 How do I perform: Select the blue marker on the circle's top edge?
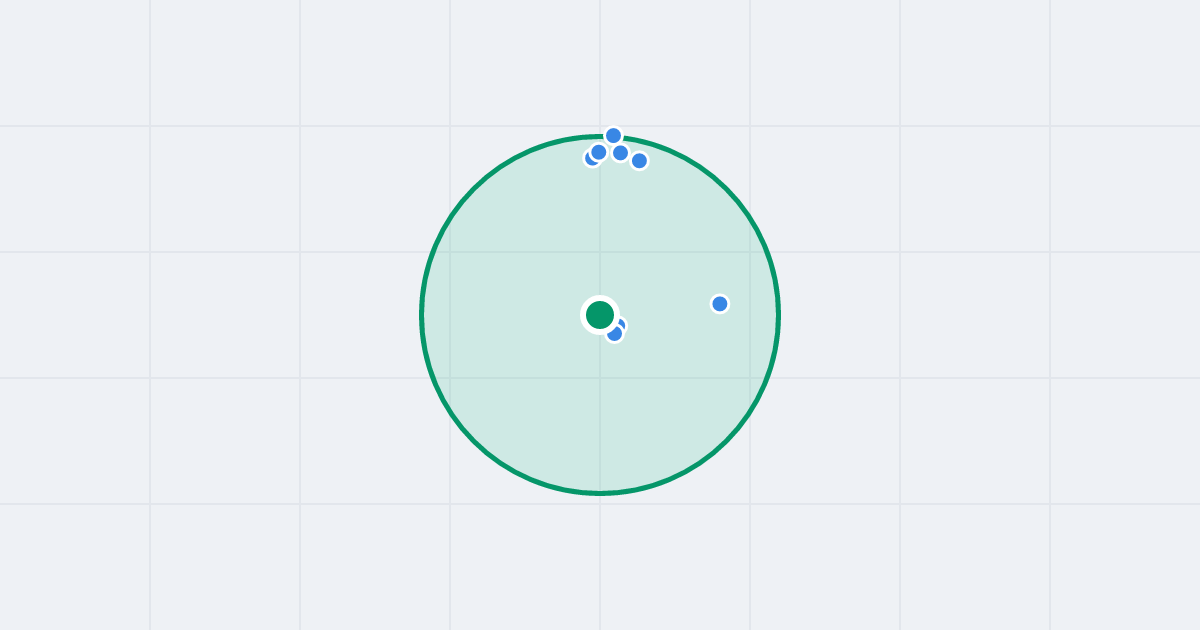click(614, 136)
